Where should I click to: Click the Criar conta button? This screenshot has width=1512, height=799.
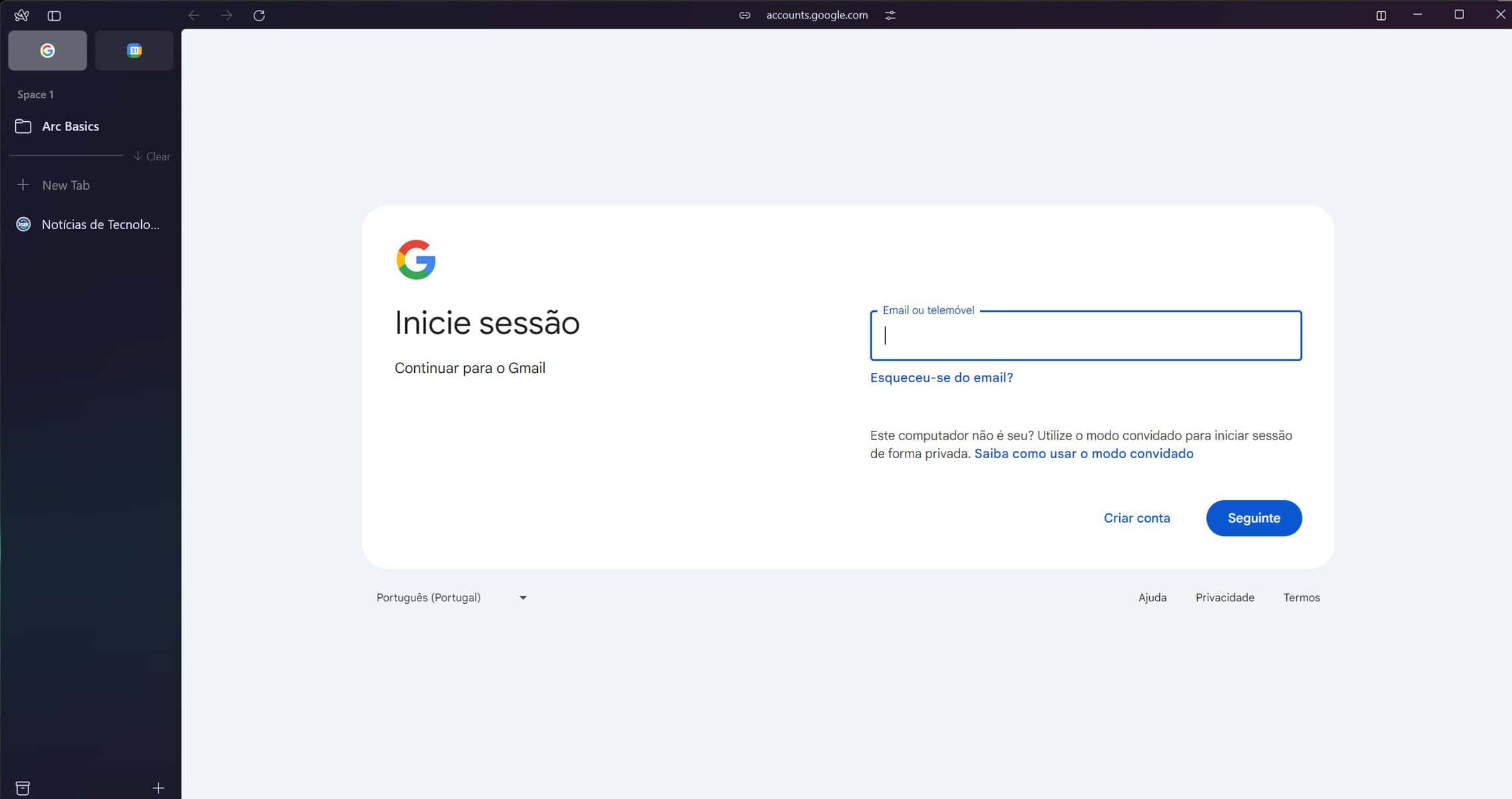click(x=1136, y=518)
